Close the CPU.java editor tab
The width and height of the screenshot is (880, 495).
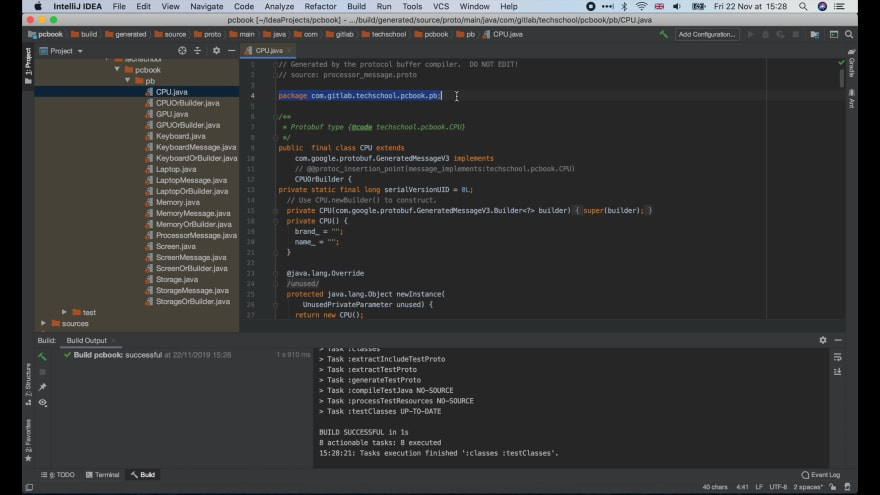pyautogui.click(x=290, y=51)
